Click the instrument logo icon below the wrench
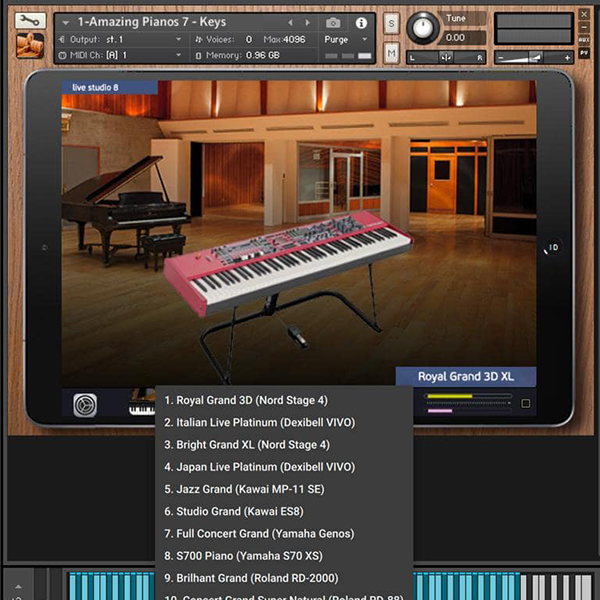Screen dimensions: 600x600 click(30, 46)
